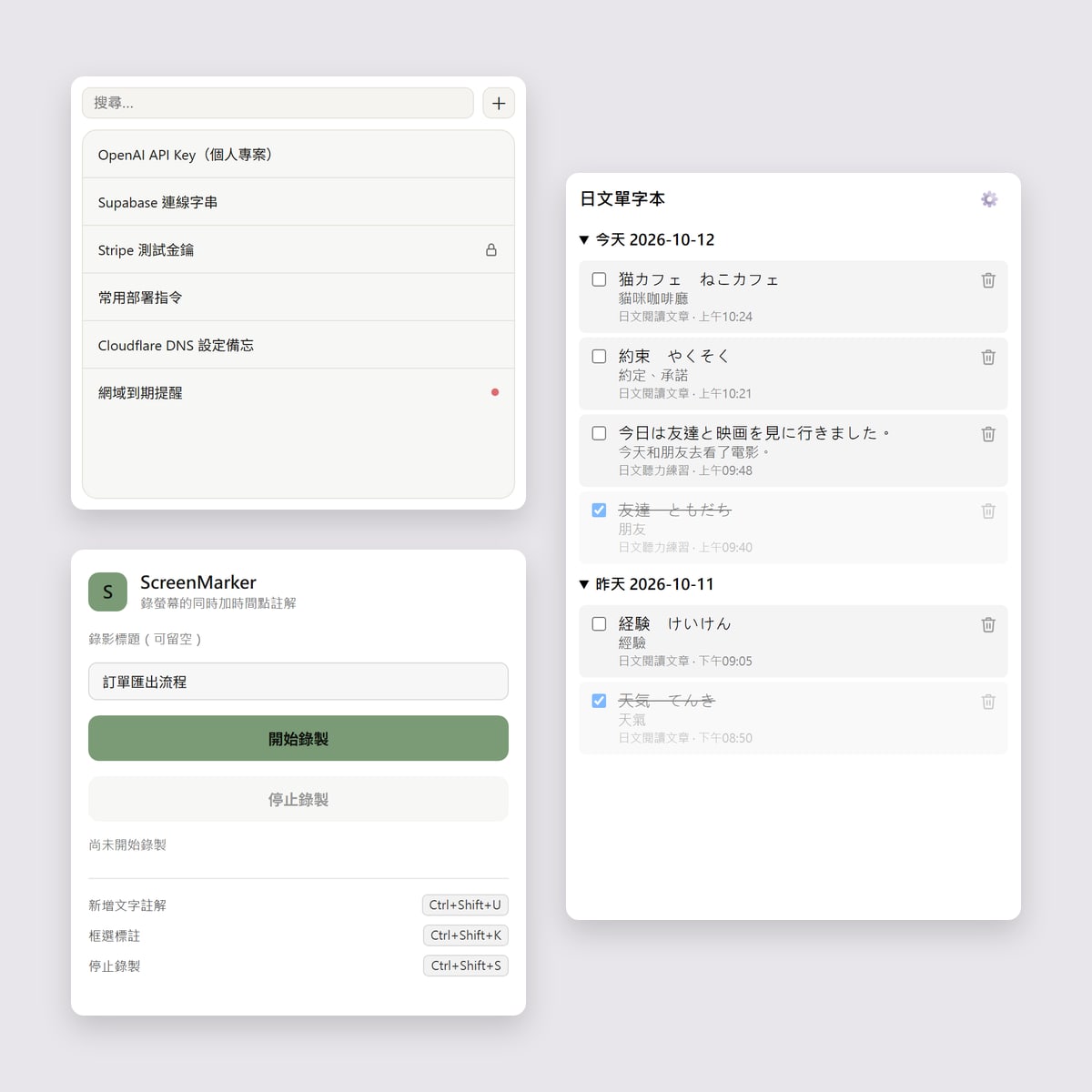The image size is (1092, 1092).
Task: Click the ScreenMarker app name
Action: click(x=198, y=582)
